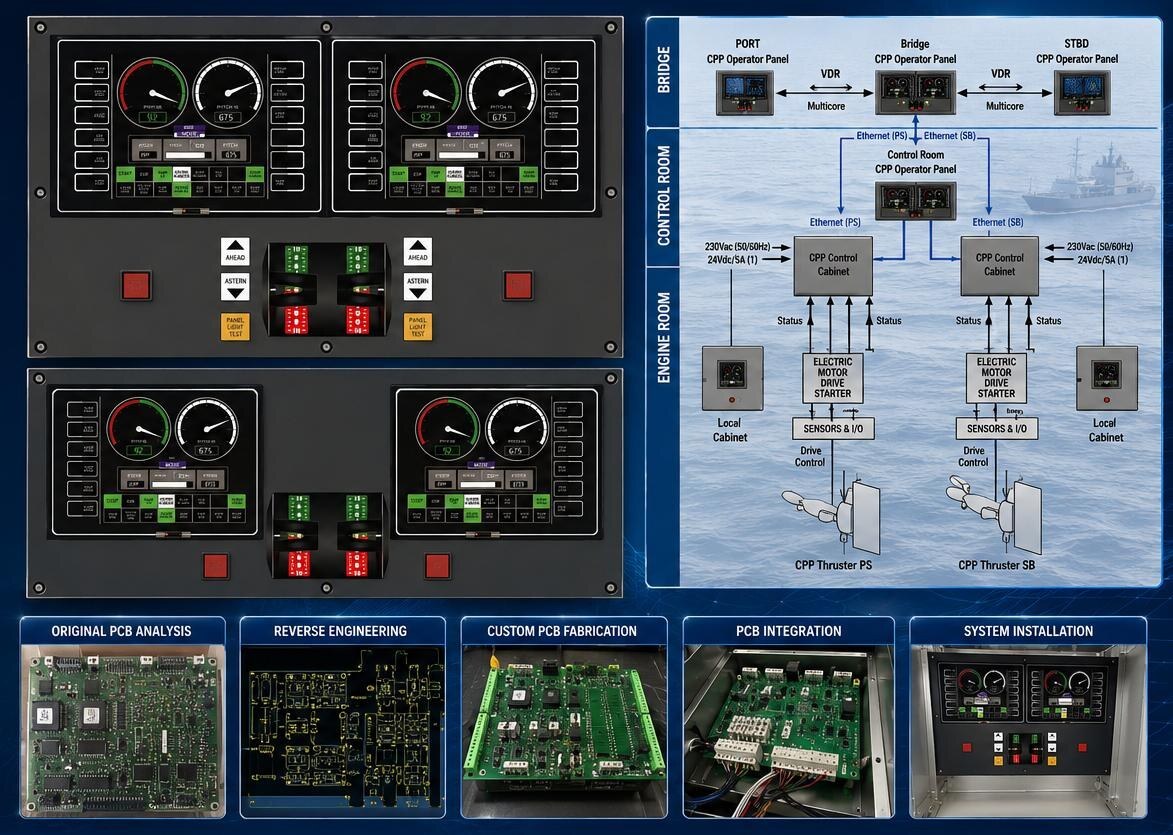Click the left pitch lever on upper panel
This screenshot has width=1173, height=835.
[x=295, y=289]
